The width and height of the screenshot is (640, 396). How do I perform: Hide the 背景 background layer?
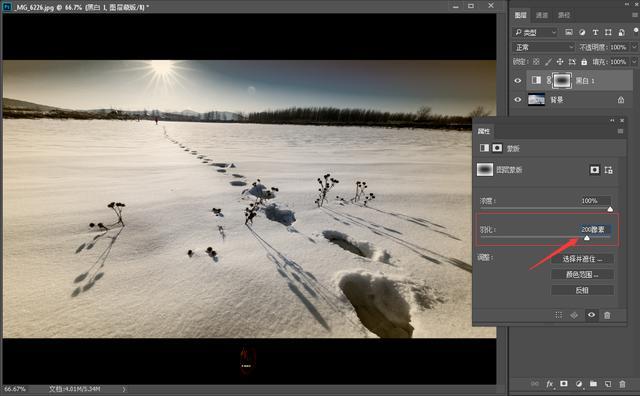(518, 100)
